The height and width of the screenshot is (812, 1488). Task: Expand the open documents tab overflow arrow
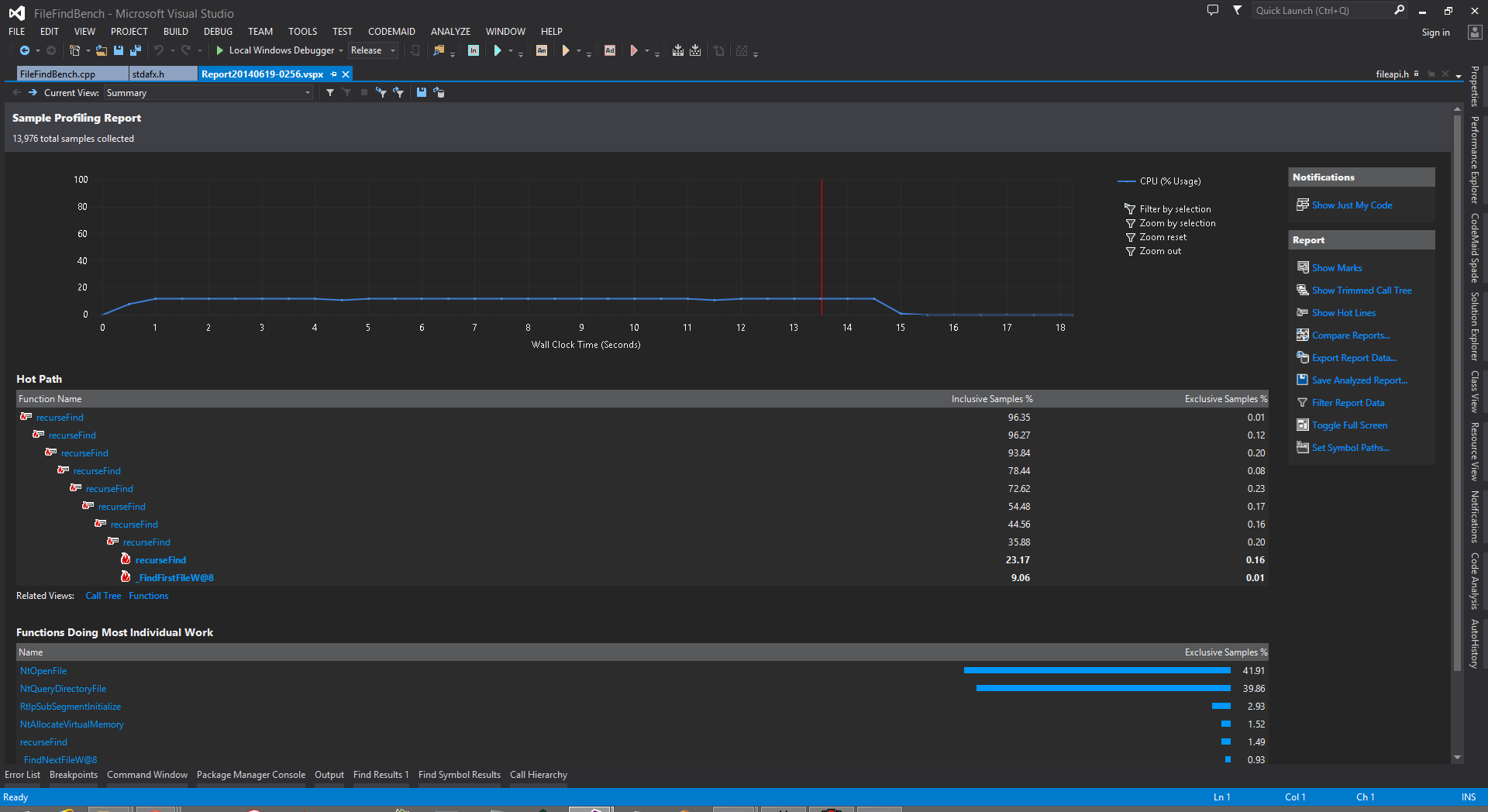[1459, 75]
